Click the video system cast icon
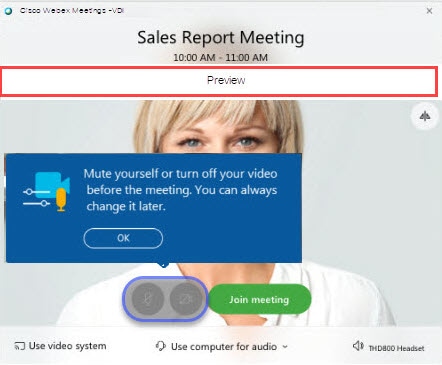The width and height of the screenshot is (442, 365). pos(19,346)
